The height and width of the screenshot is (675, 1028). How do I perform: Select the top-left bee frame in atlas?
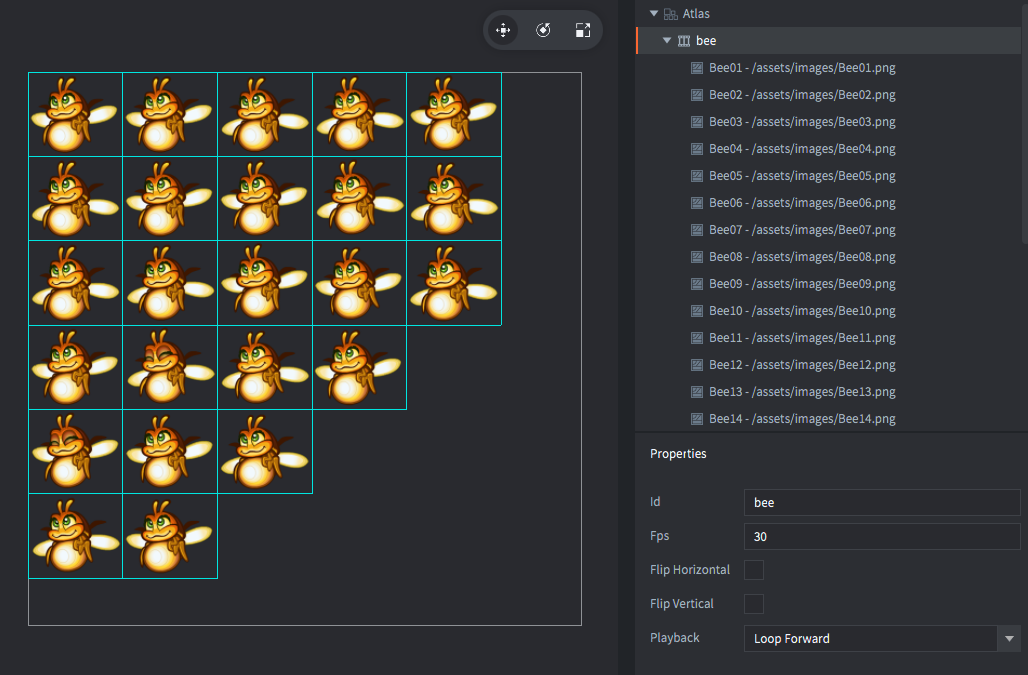pyautogui.click(x=75, y=114)
